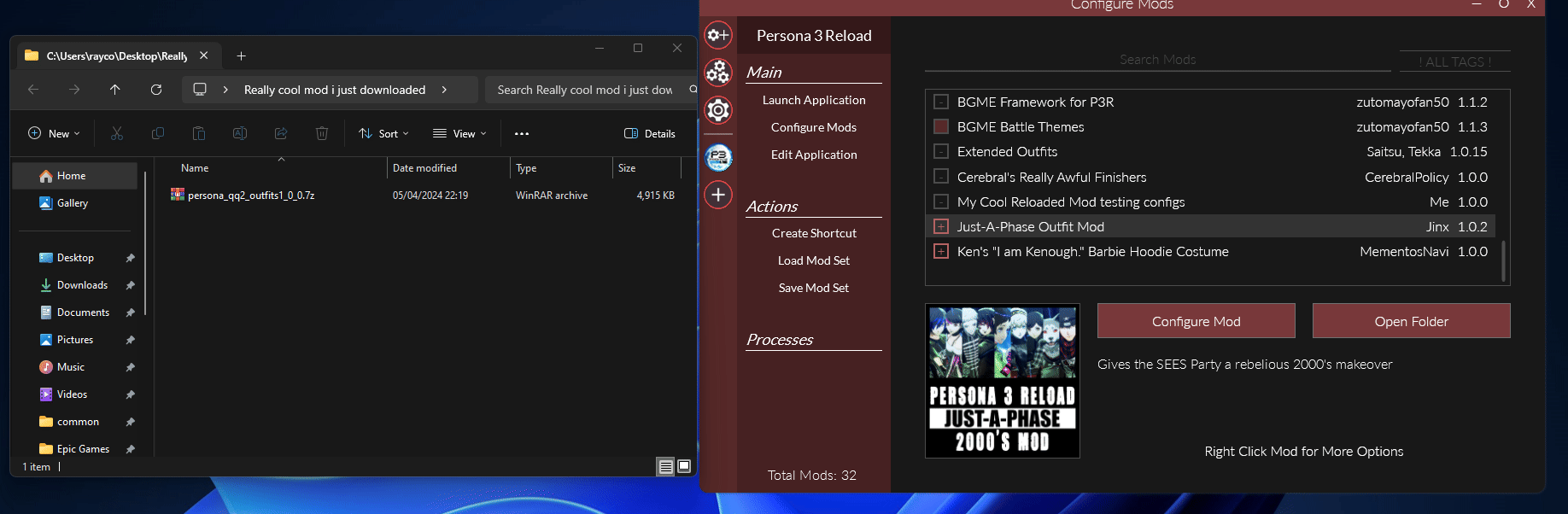The height and width of the screenshot is (514, 1568).
Task: Toggle Just-A-Phase Outfit Mod checkbox
Action: coord(941,226)
